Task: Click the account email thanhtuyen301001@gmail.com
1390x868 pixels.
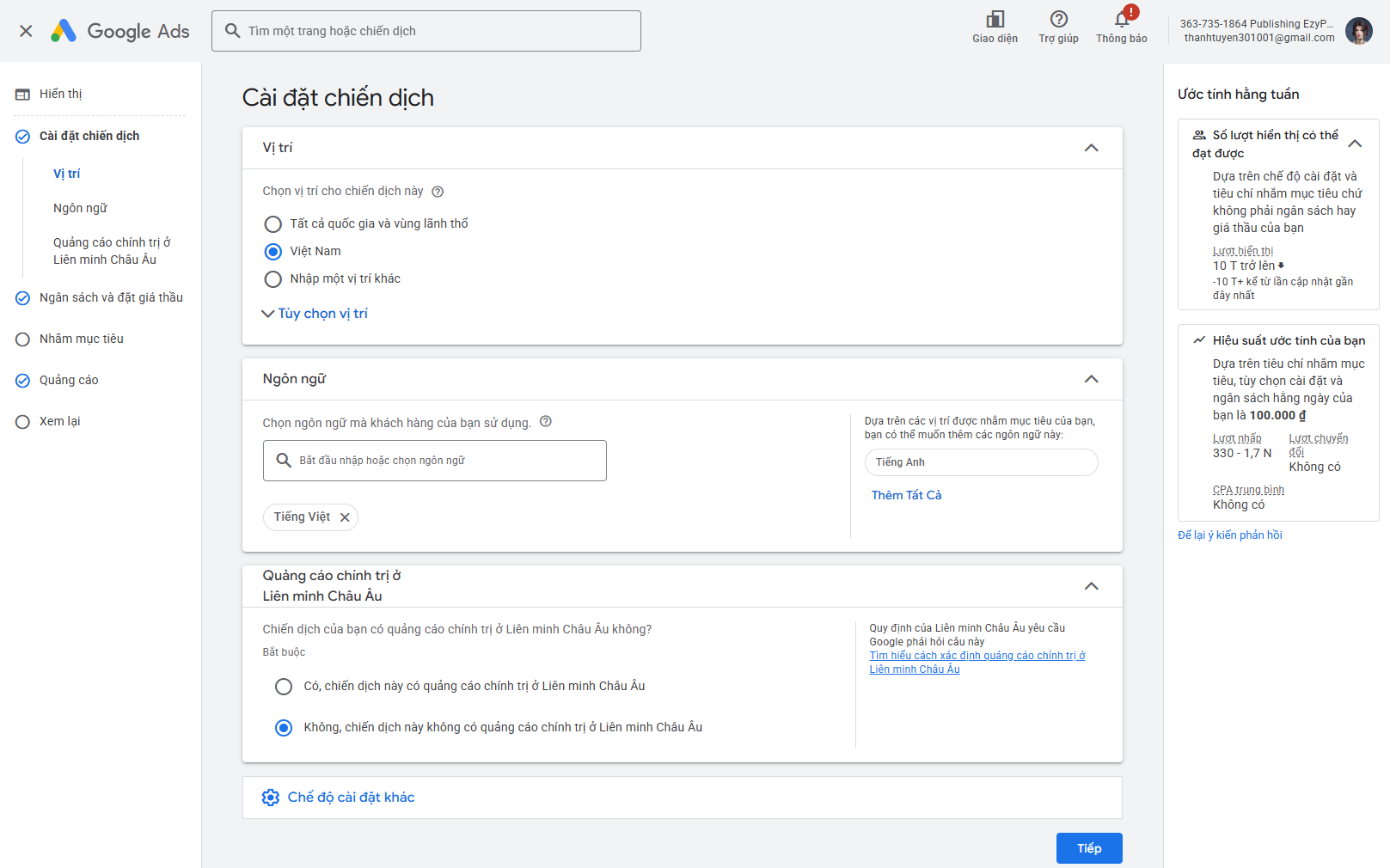Action: [x=1259, y=38]
